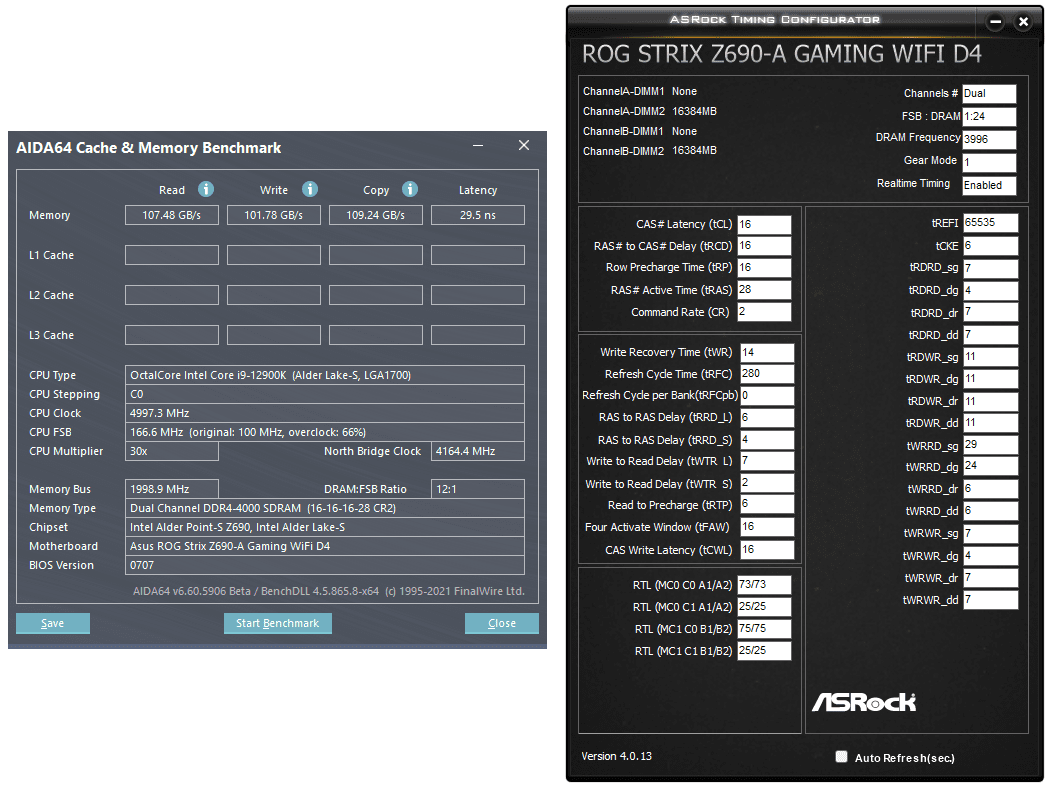Click the CAS Write Latency (tCWL) field

(767, 550)
